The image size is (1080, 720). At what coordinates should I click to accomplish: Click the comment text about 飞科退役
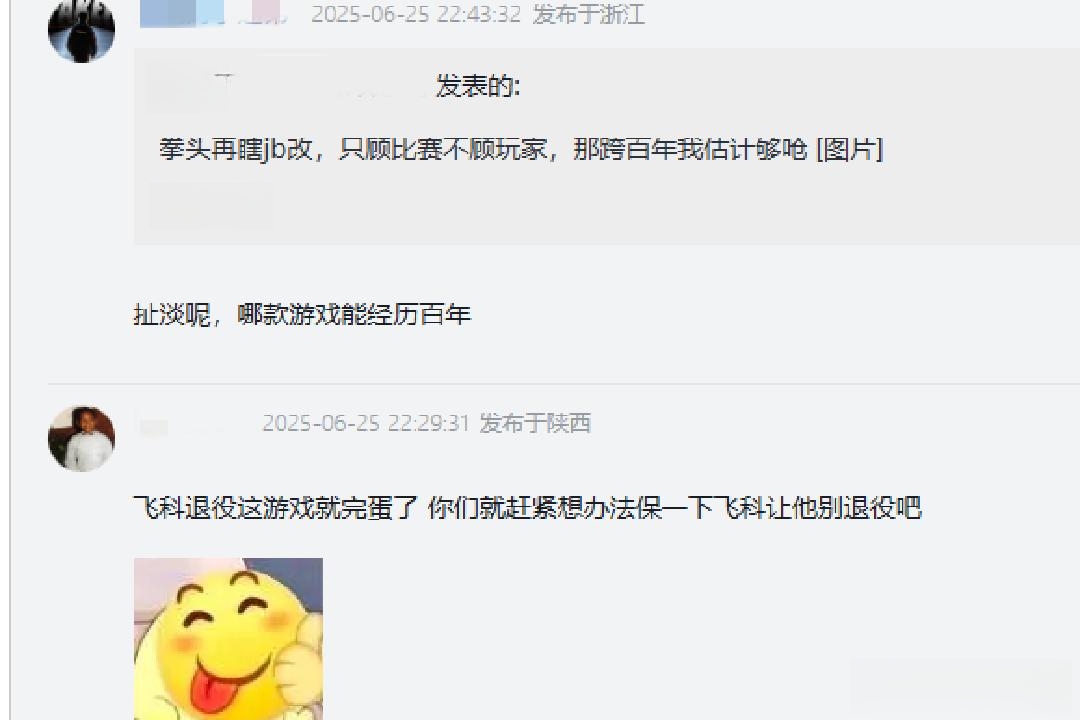[x=528, y=508]
